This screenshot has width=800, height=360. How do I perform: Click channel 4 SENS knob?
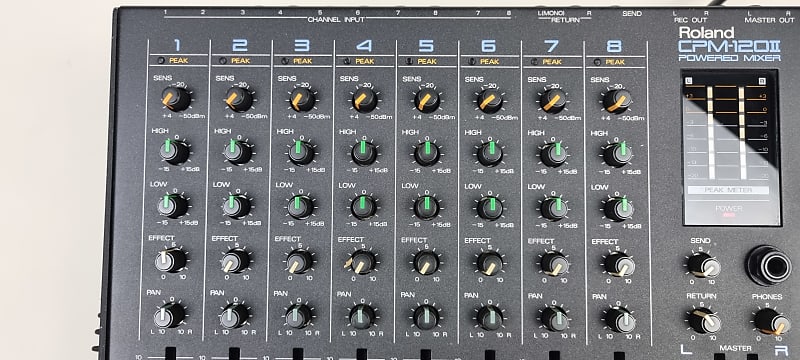pyautogui.click(x=364, y=100)
